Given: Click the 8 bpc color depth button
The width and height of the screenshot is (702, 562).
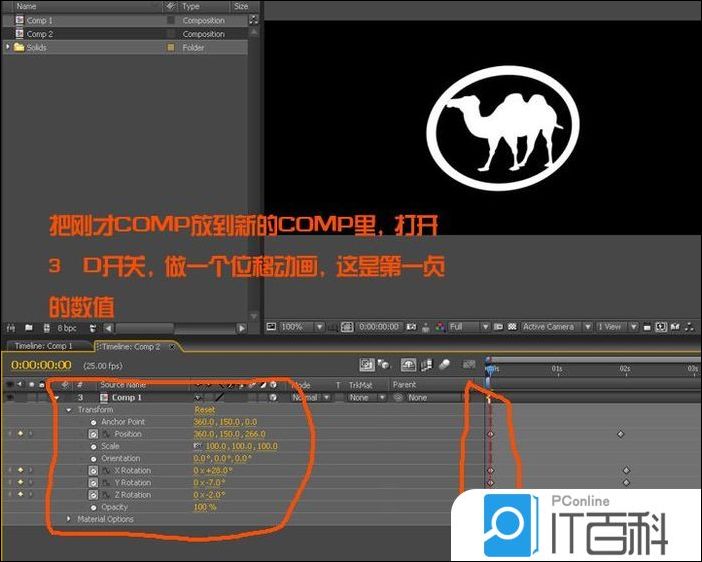Looking at the screenshot, I should coord(67,328).
